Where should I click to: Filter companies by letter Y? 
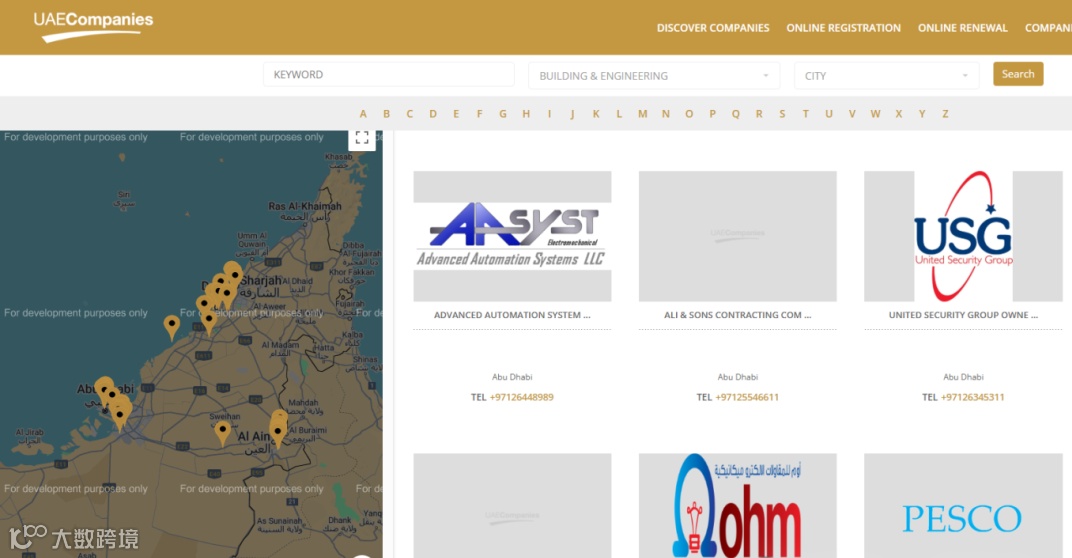tap(922, 114)
